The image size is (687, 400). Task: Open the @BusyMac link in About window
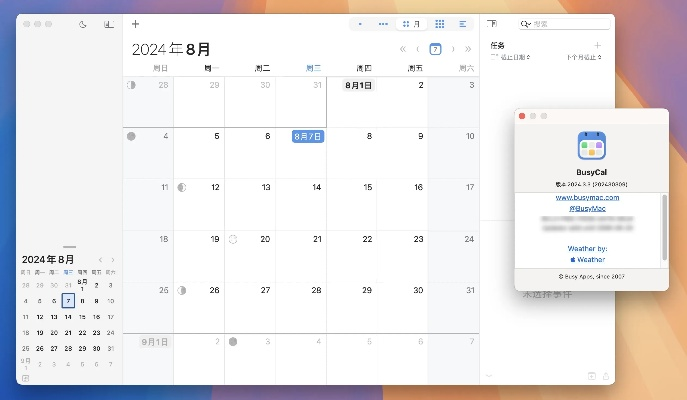point(587,209)
